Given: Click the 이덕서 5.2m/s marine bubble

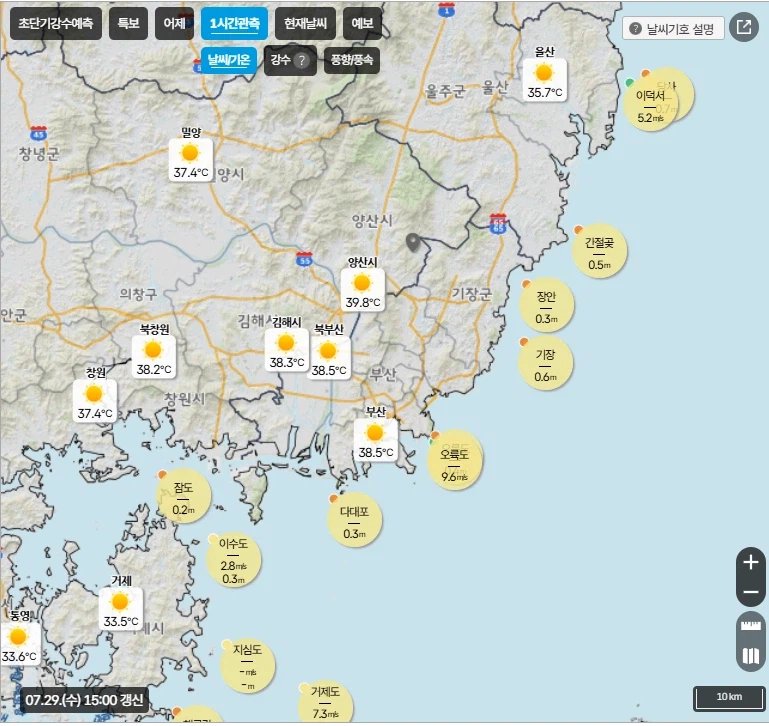Looking at the screenshot, I should pos(650,104).
